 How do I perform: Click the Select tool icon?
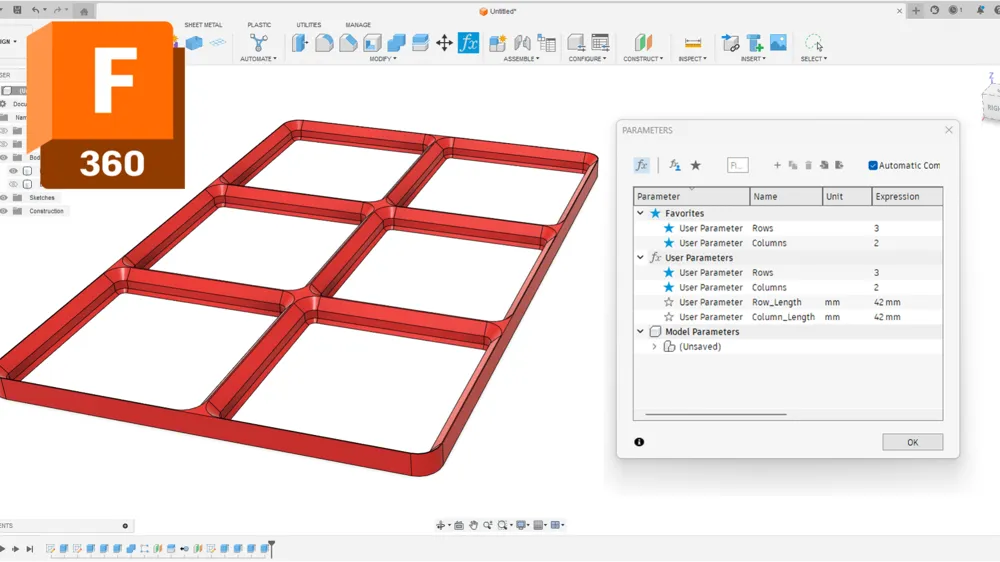pyautogui.click(x=814, y=43)
